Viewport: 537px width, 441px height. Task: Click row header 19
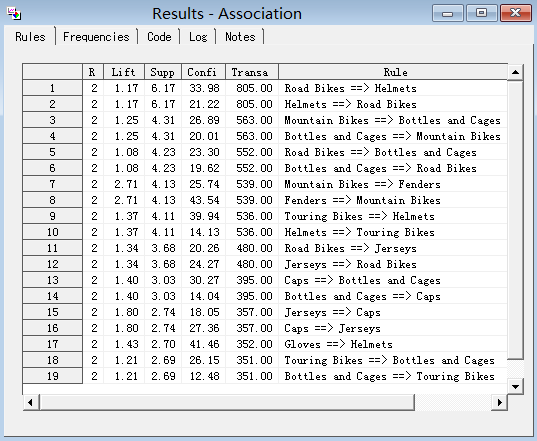pos(52,376)
